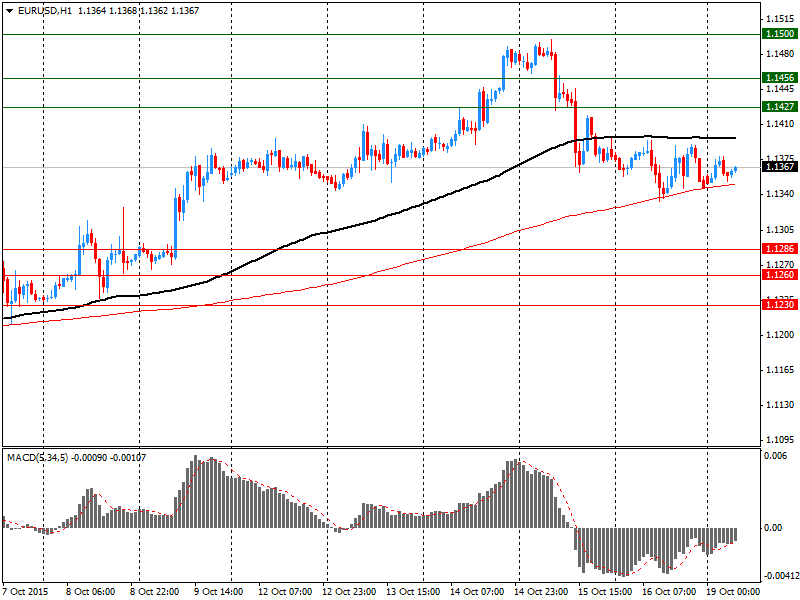This screenshot has width=800, height=600.
Task: Click the 1.1200 price scale value
Action: [780, 335]
